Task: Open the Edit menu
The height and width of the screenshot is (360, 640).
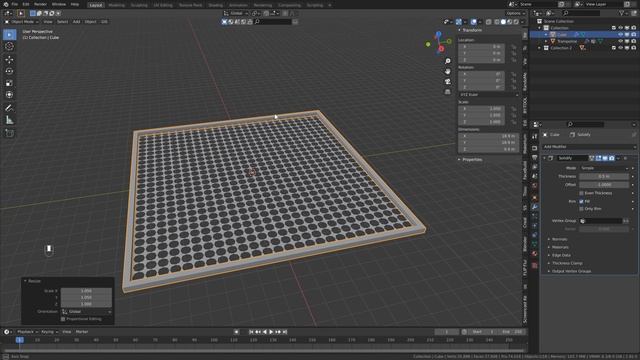Action: coord(26,4)
